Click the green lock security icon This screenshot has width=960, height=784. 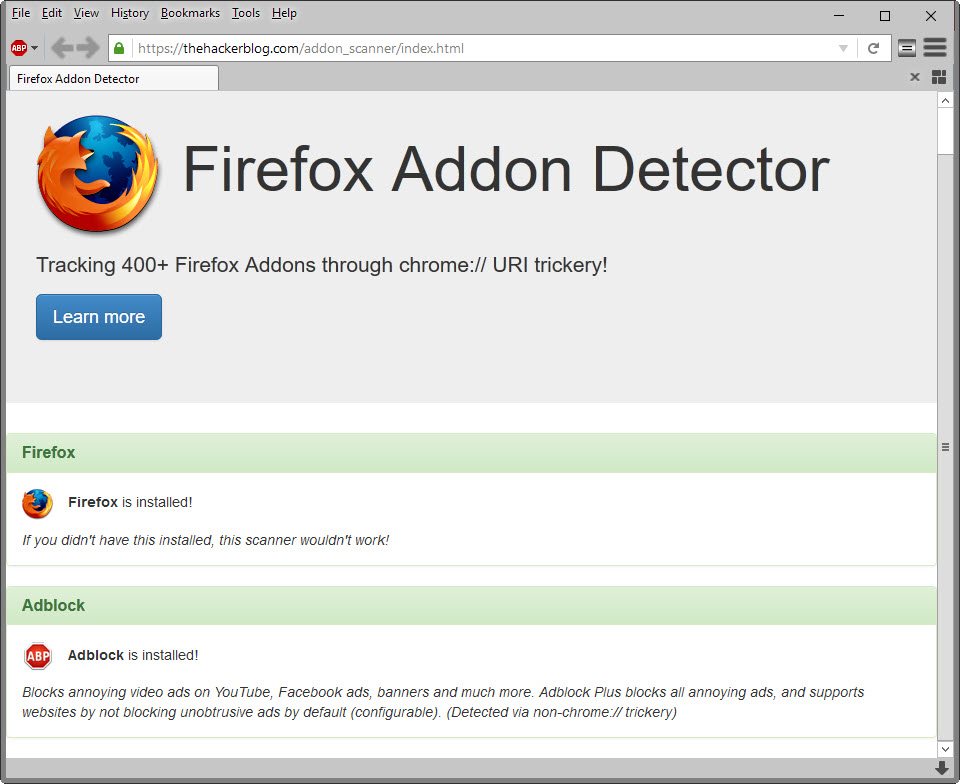(x=119, y=48)
